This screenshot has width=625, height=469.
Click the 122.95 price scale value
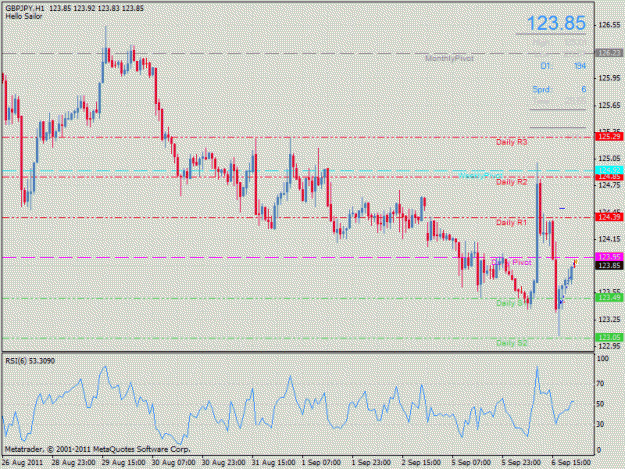coord(609,346)
